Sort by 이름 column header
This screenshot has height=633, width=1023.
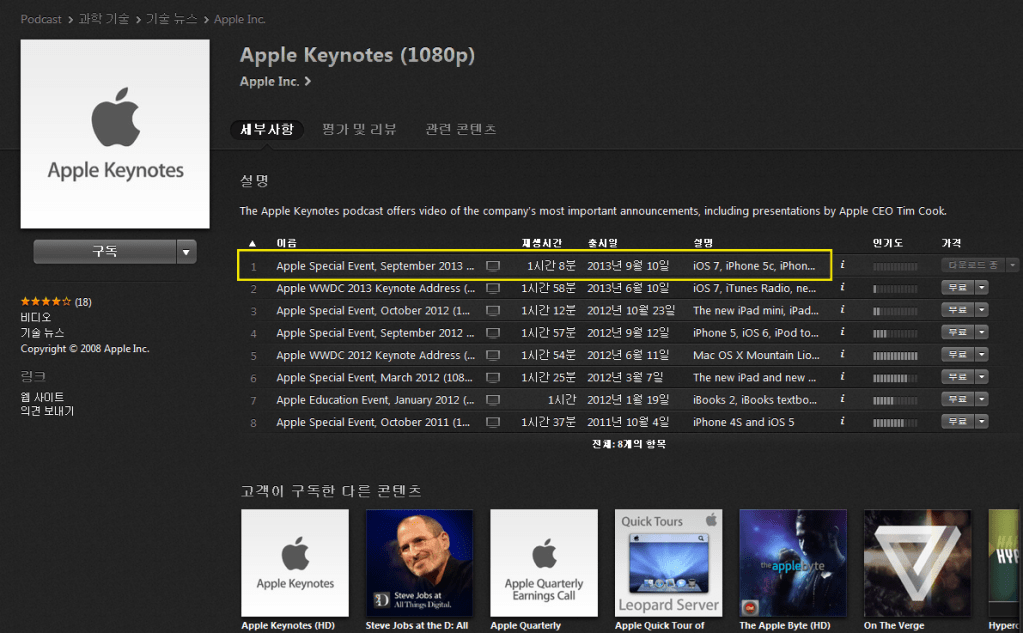tap(286, 243)
